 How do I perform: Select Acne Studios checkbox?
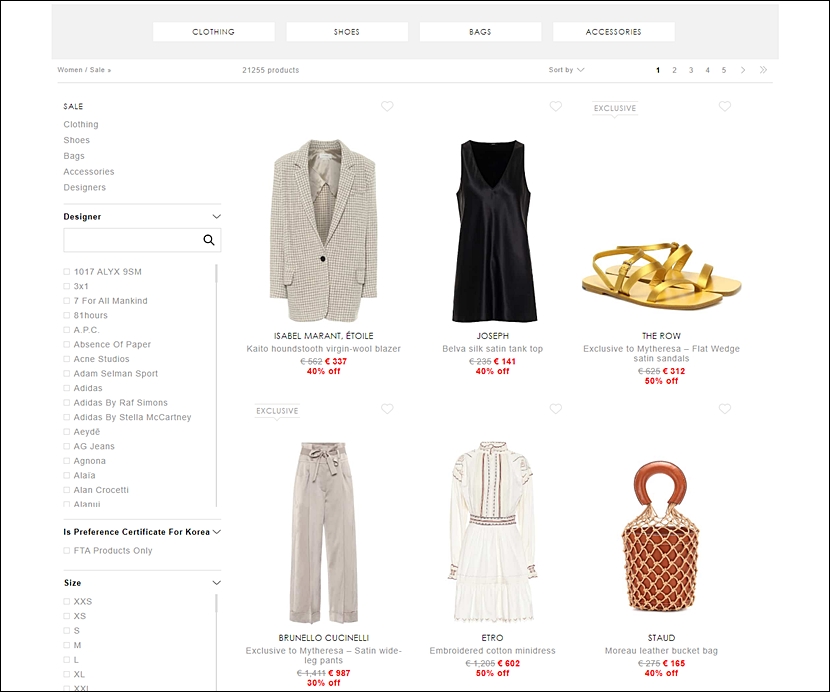point(67,359)
